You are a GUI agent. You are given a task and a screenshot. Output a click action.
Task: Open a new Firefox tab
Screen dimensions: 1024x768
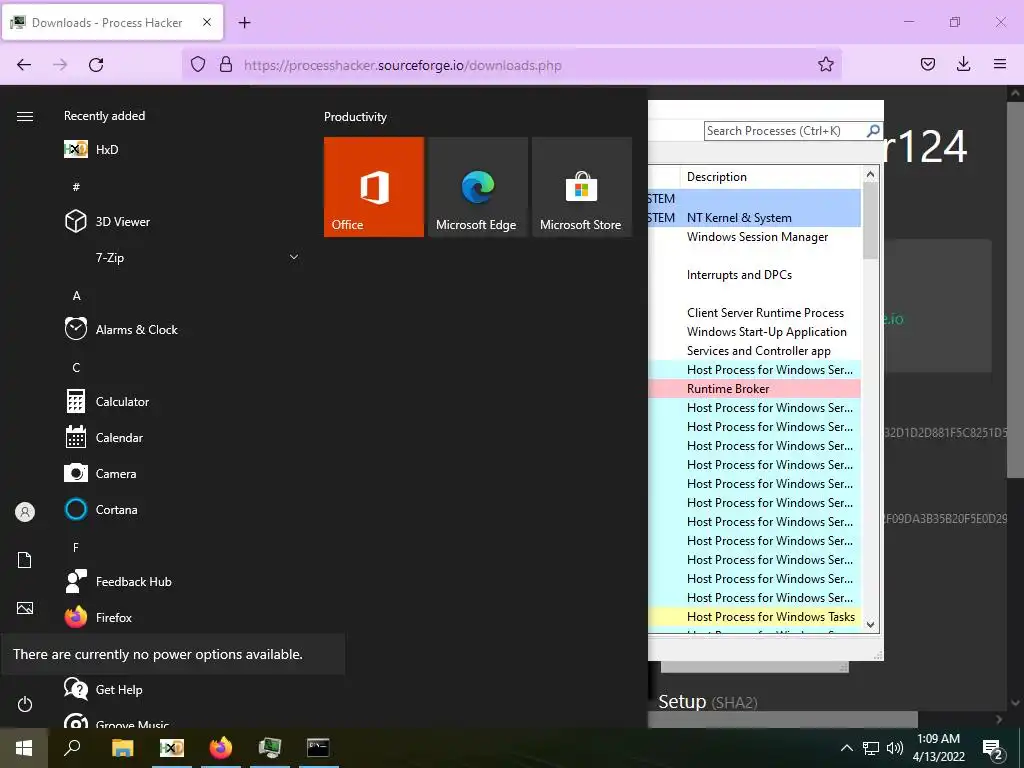click(x=244, y=23)
